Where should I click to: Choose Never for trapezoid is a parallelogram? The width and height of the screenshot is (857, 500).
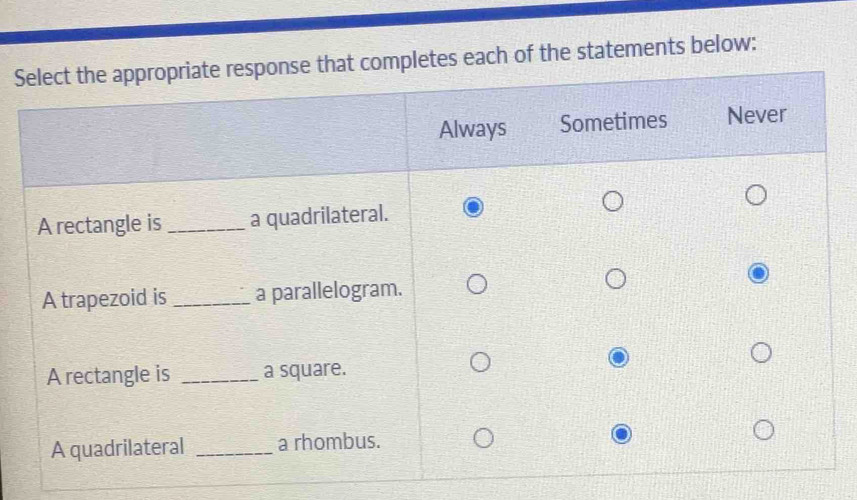tap(758, 271)
